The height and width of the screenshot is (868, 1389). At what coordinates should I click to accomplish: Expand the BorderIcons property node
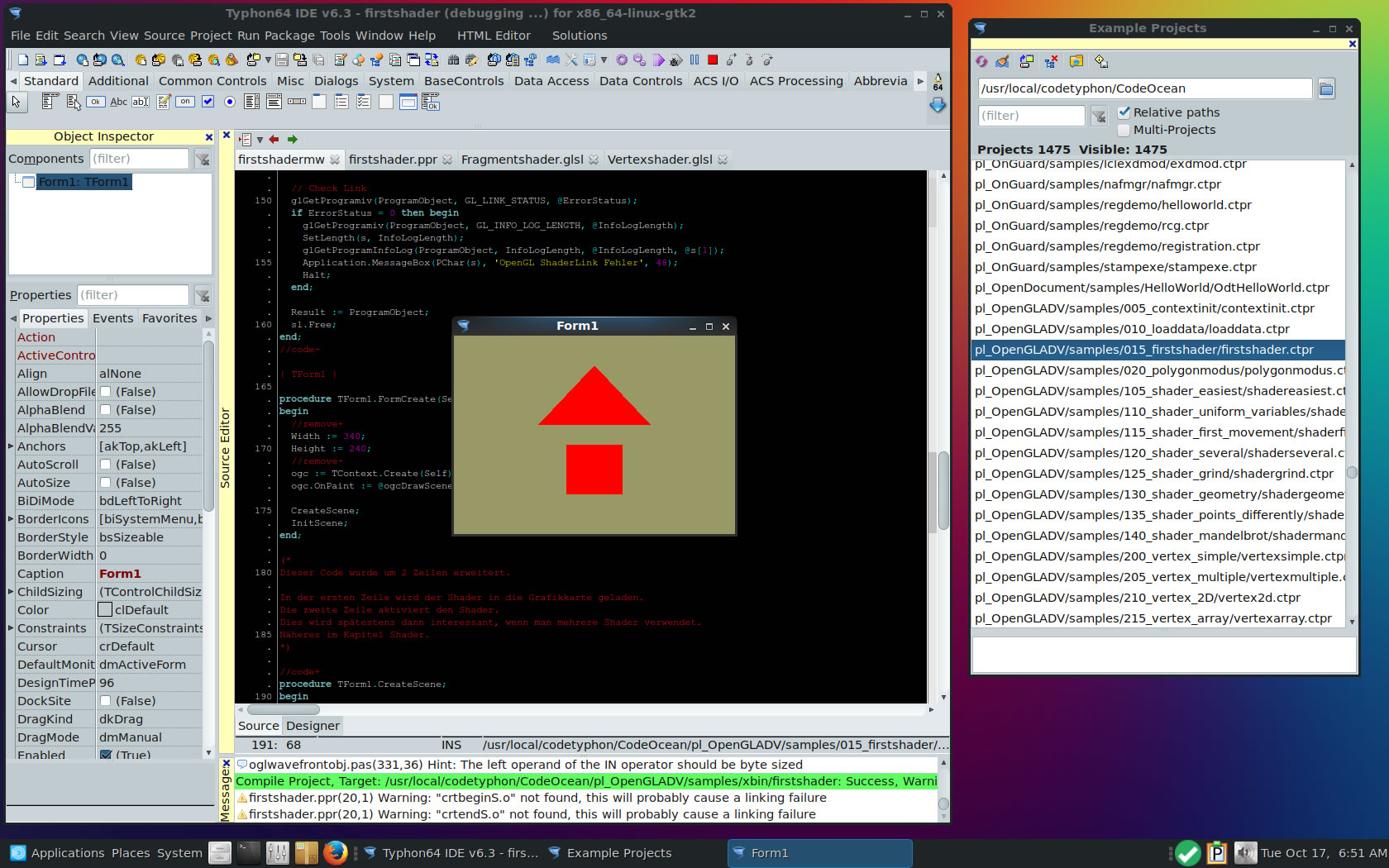coord(12,519)
